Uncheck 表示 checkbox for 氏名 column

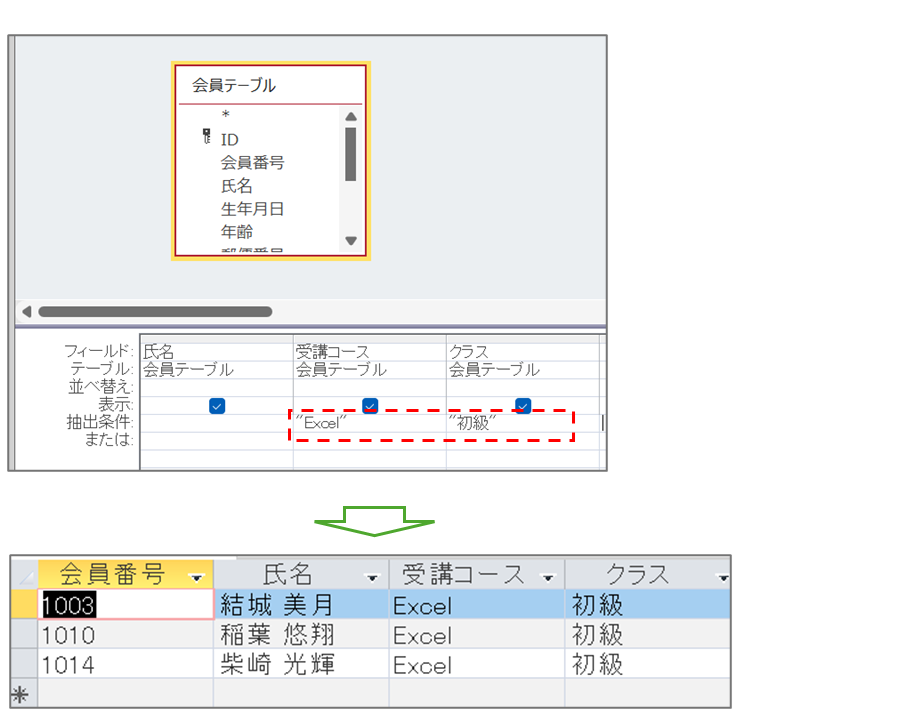pos(217,405)
